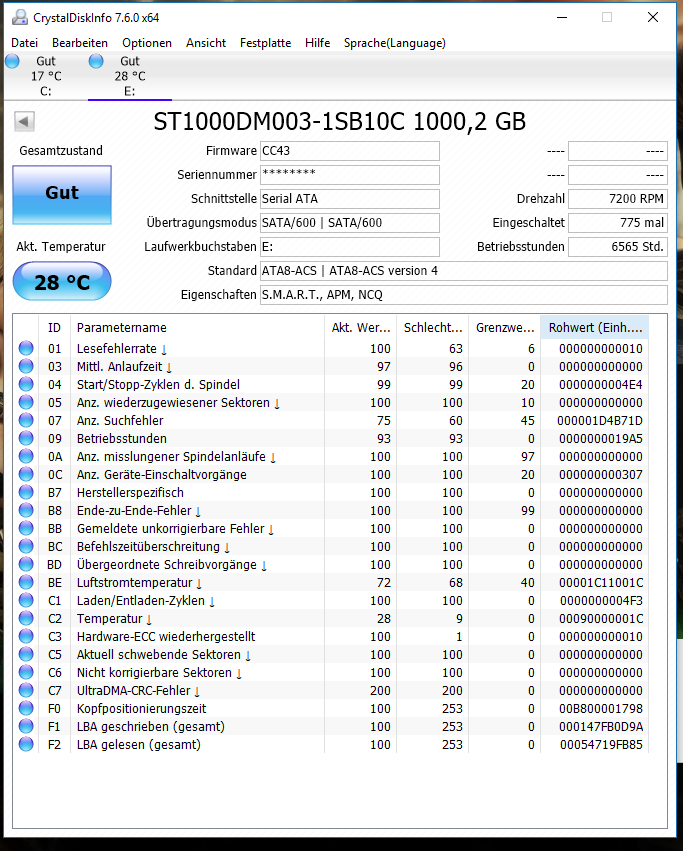Click raw value 00054719FB85
This screenshot has width=683, height=851.
(x=602, y=745)
